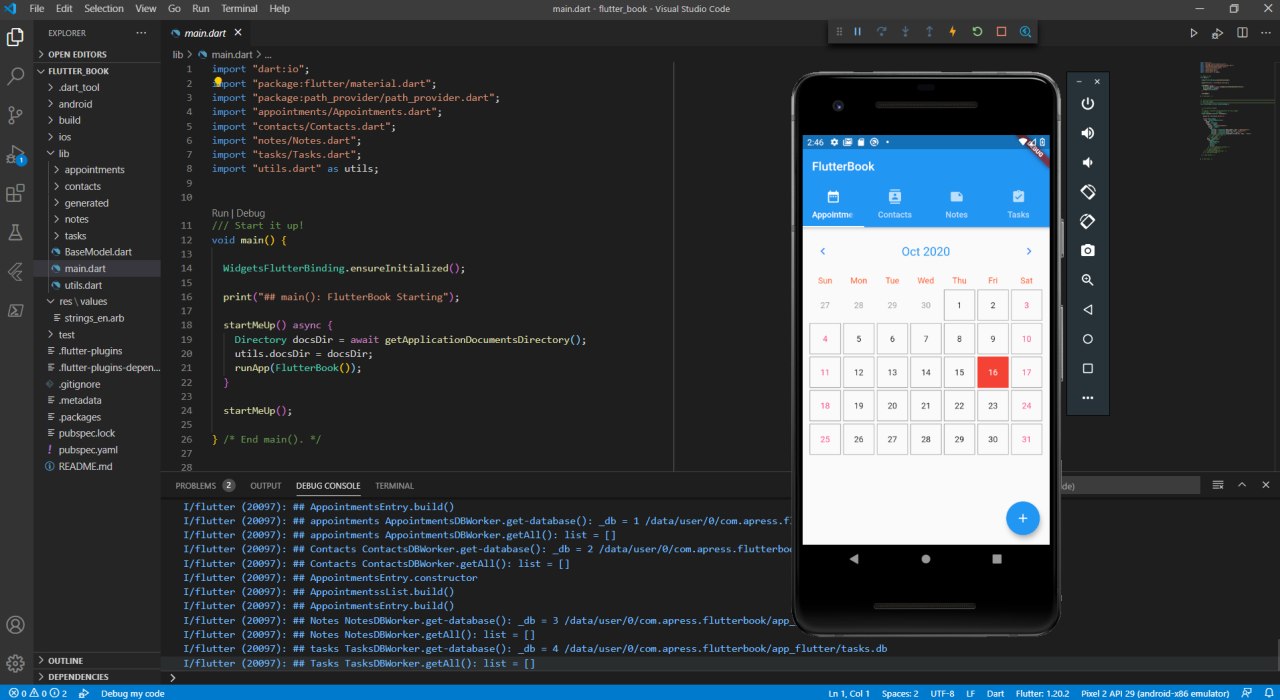Pause the debug session

point(857,32)
